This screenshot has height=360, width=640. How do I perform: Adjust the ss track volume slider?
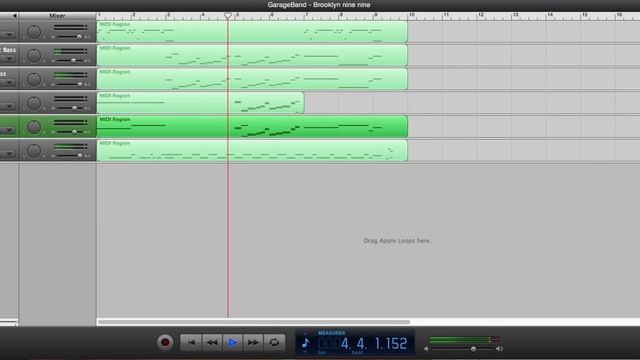pos(79,84)
